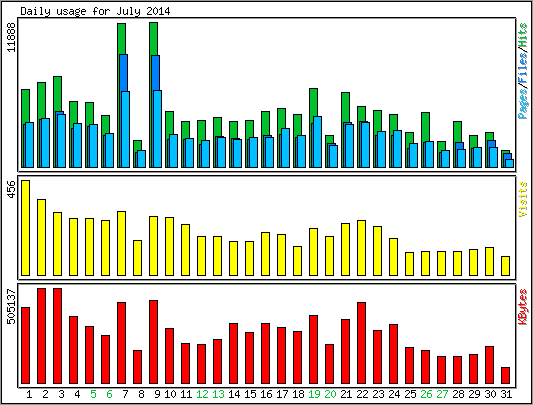The width and height of the screenshot is (533, 405).
Task: Select the red KBytes bar for day 14
Action: (234, 354)
